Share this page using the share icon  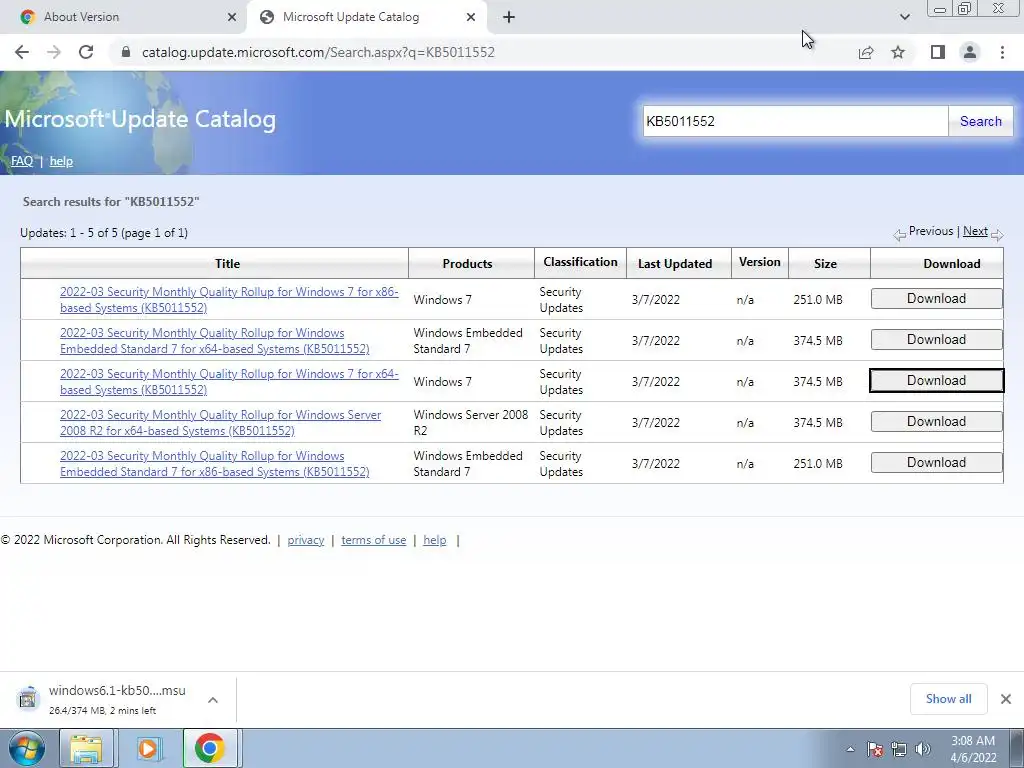pos(866,52)
